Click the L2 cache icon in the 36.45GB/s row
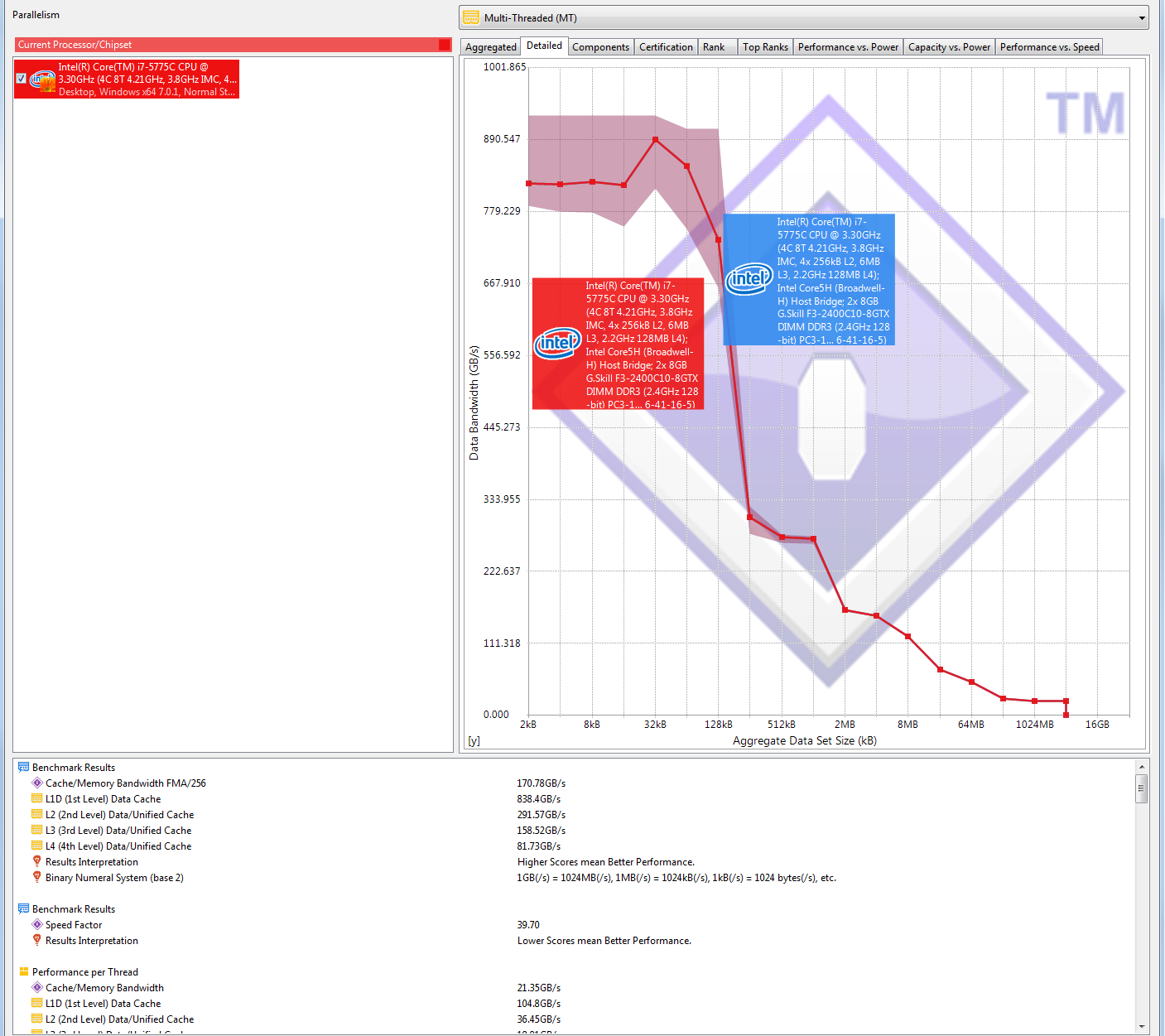The image size is (1165, 1036). [x=37, y=1019]
